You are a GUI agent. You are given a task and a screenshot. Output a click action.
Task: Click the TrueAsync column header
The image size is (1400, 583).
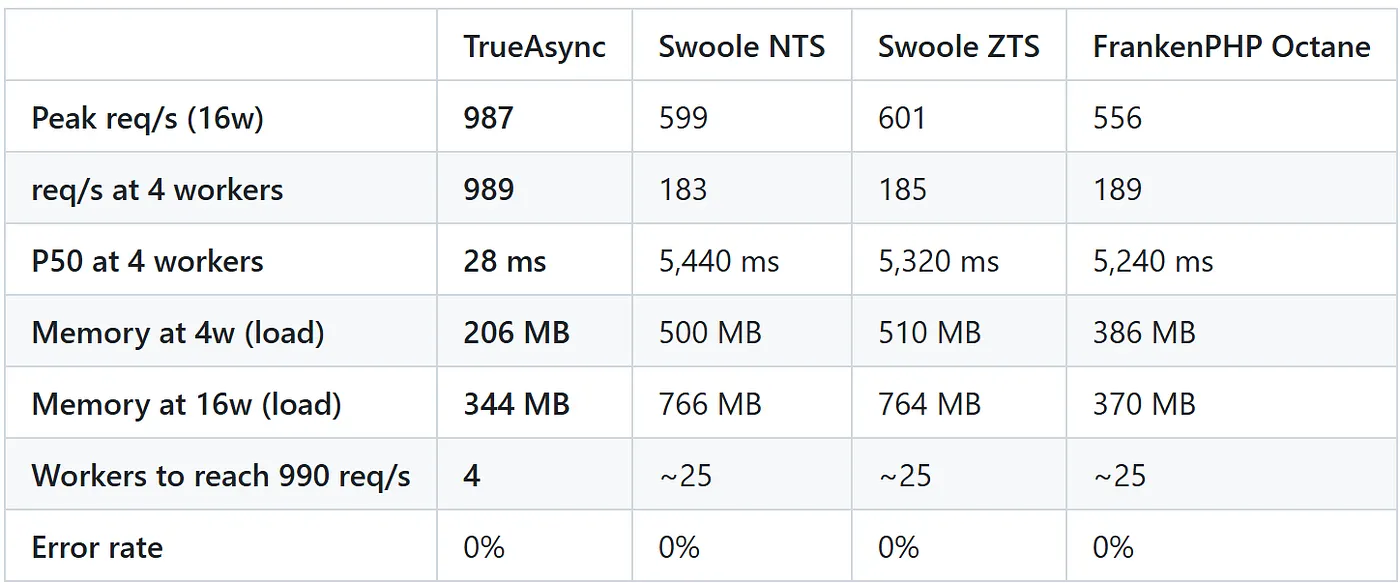coord(534,47)
